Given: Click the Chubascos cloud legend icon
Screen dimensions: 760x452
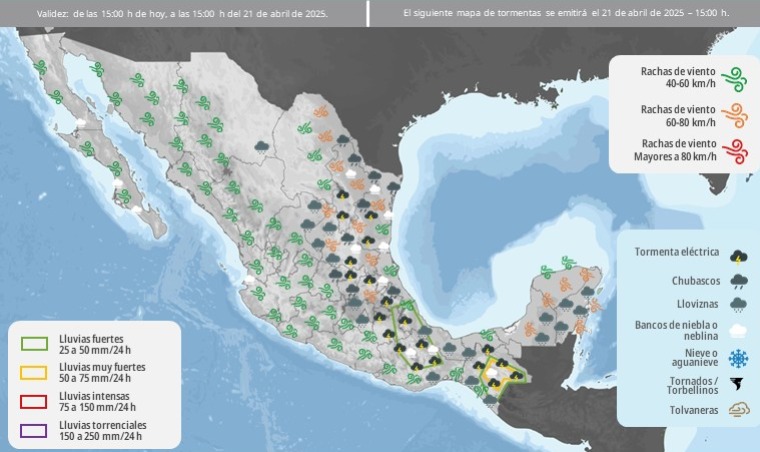Looking at the screenshot, I should (x=738, y=281).
